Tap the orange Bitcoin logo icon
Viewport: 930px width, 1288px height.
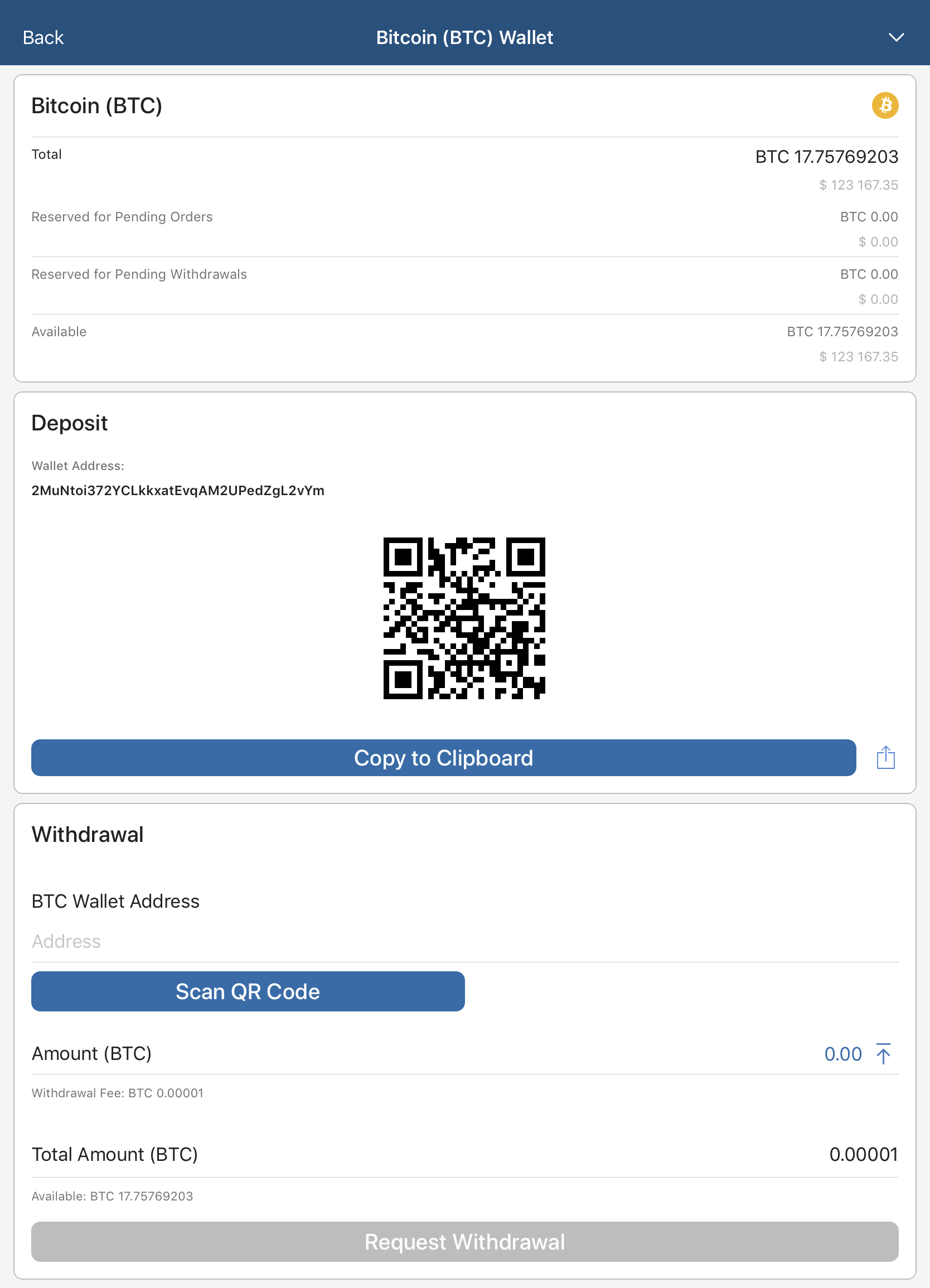coord(885,105)
